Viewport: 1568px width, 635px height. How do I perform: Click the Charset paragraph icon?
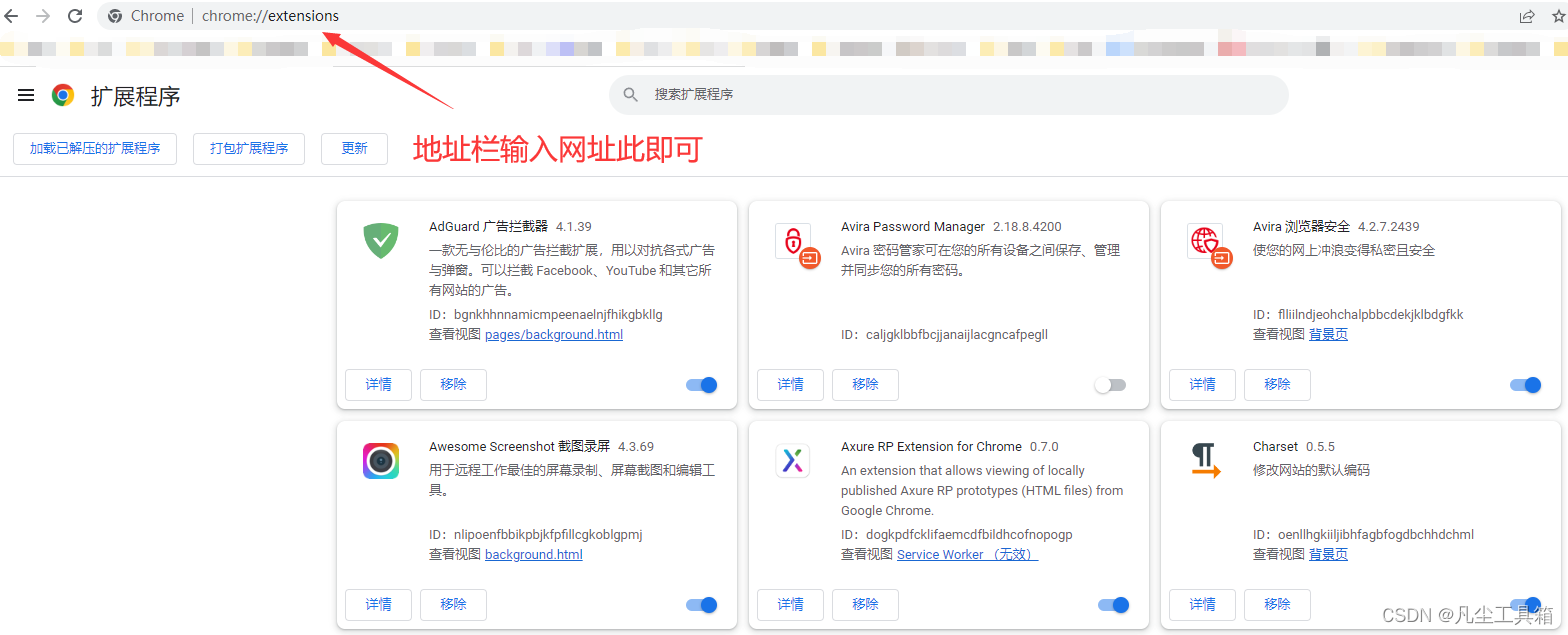[1205, 461]
